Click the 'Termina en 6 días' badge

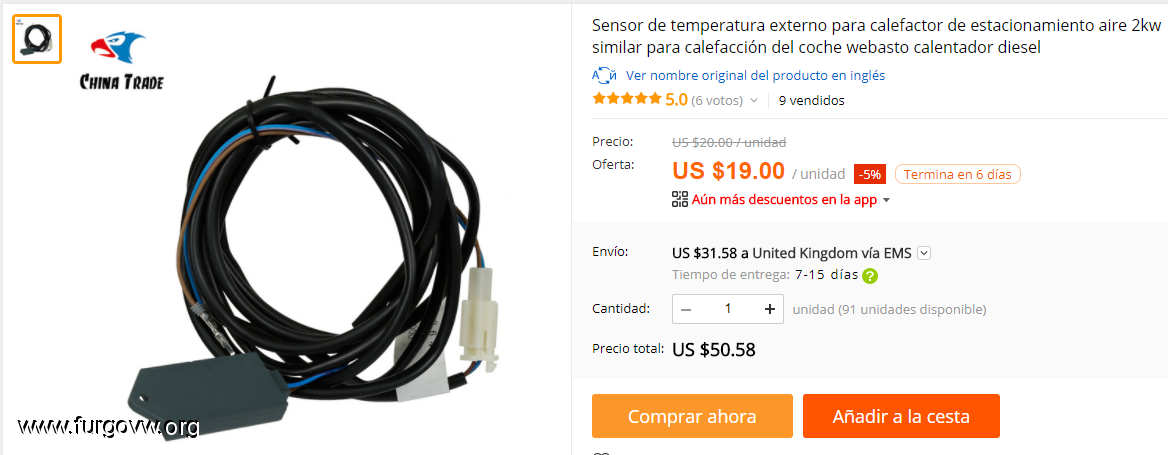point(957,174)
